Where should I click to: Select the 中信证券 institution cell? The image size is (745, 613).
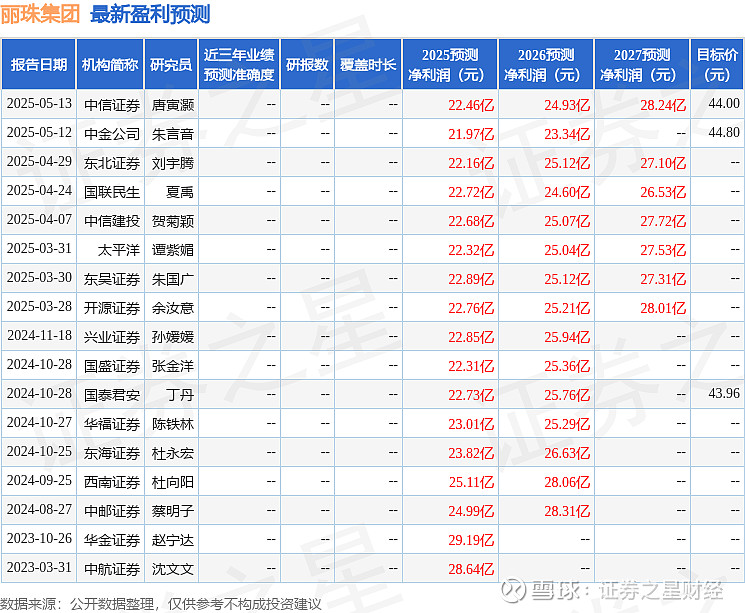112,105
